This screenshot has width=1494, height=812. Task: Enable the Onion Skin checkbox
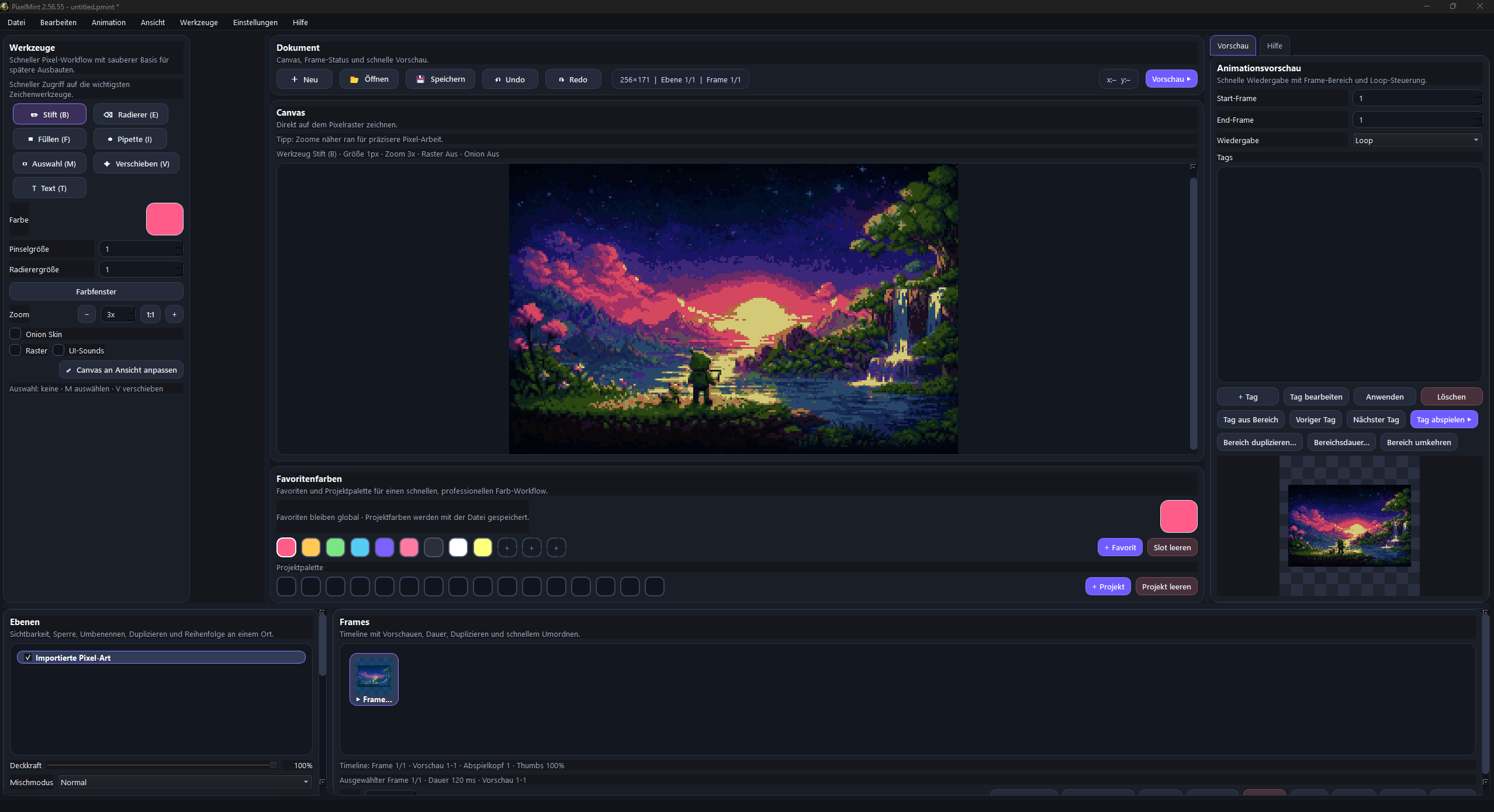(x=16, y=334)
